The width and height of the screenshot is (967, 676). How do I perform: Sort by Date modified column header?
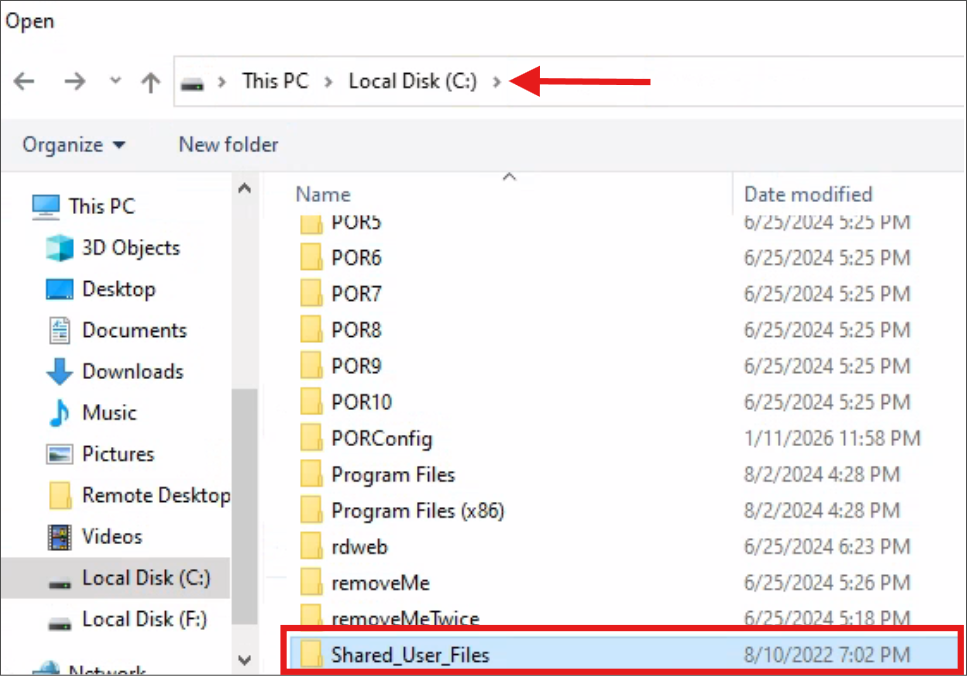click(808, 194)
